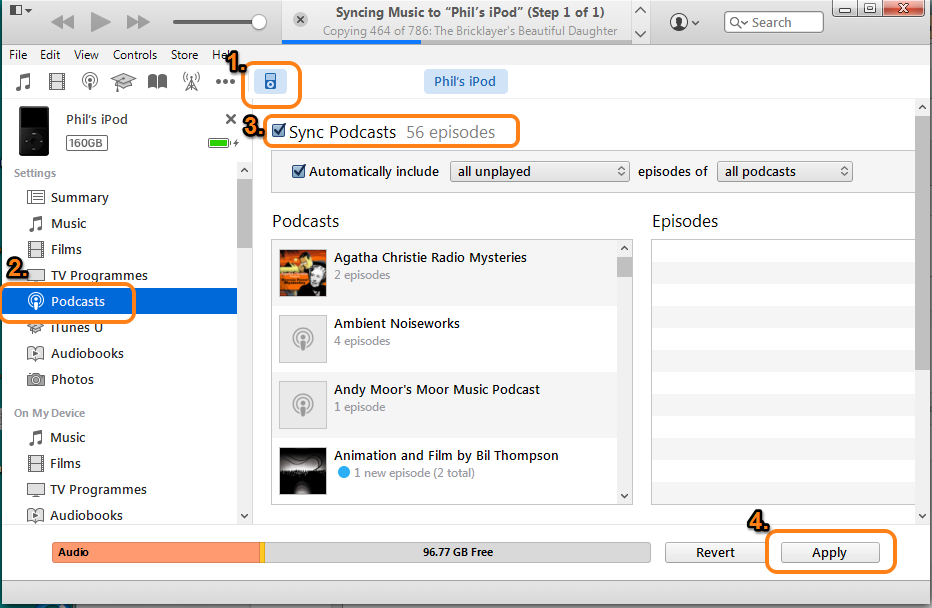Open the Edit menu
Image resolution: width=932 pixels, height=608 pixels.
coord(50,55)
